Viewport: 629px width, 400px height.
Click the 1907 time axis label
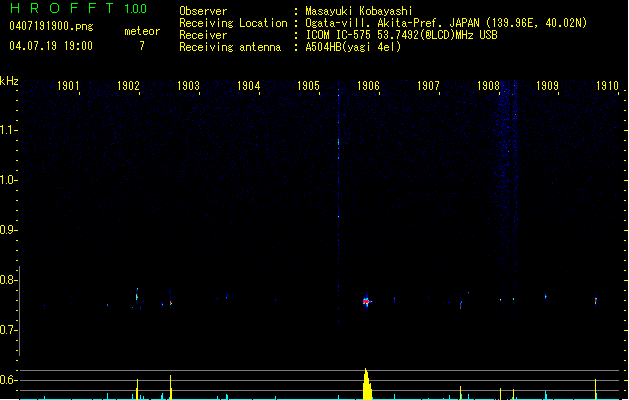428,85
